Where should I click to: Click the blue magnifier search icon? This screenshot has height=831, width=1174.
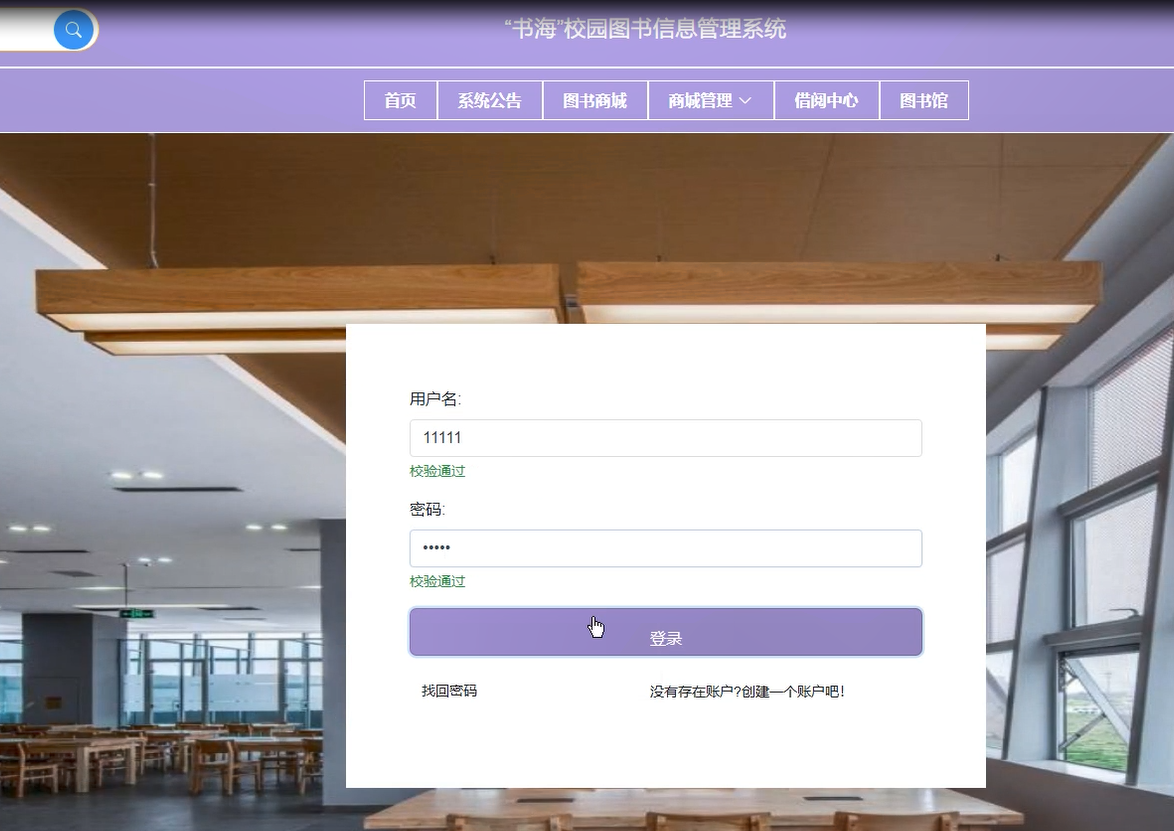[73, 30]
